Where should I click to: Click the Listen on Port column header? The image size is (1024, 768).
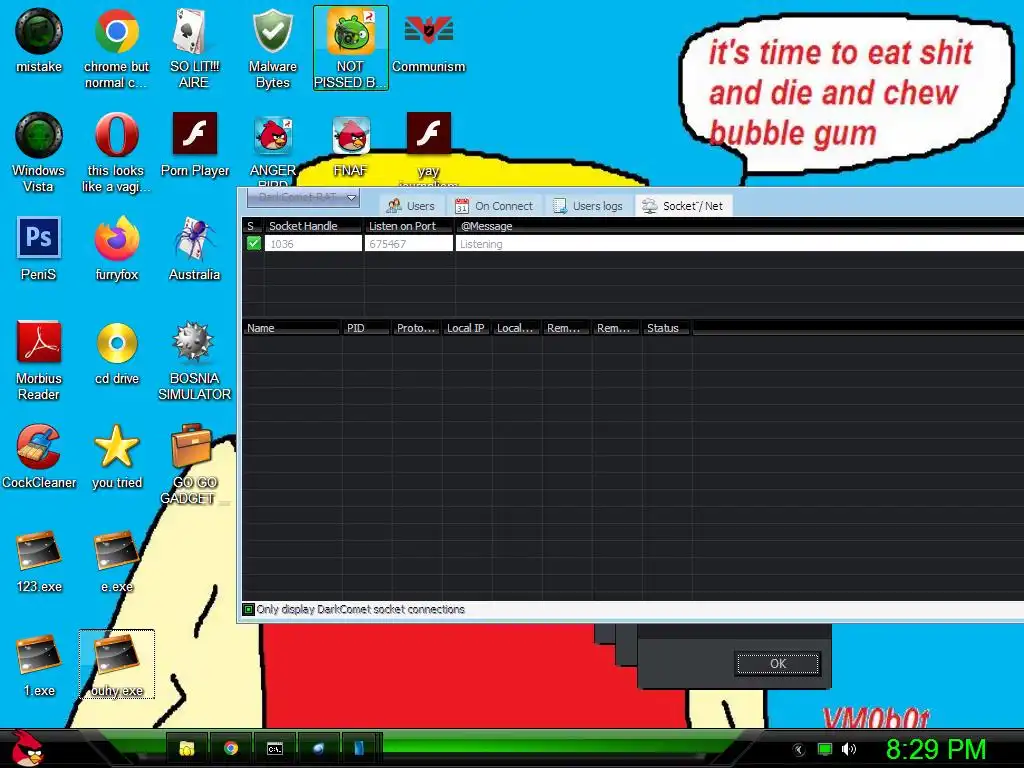pyautogui.click(x=408, y=226)
